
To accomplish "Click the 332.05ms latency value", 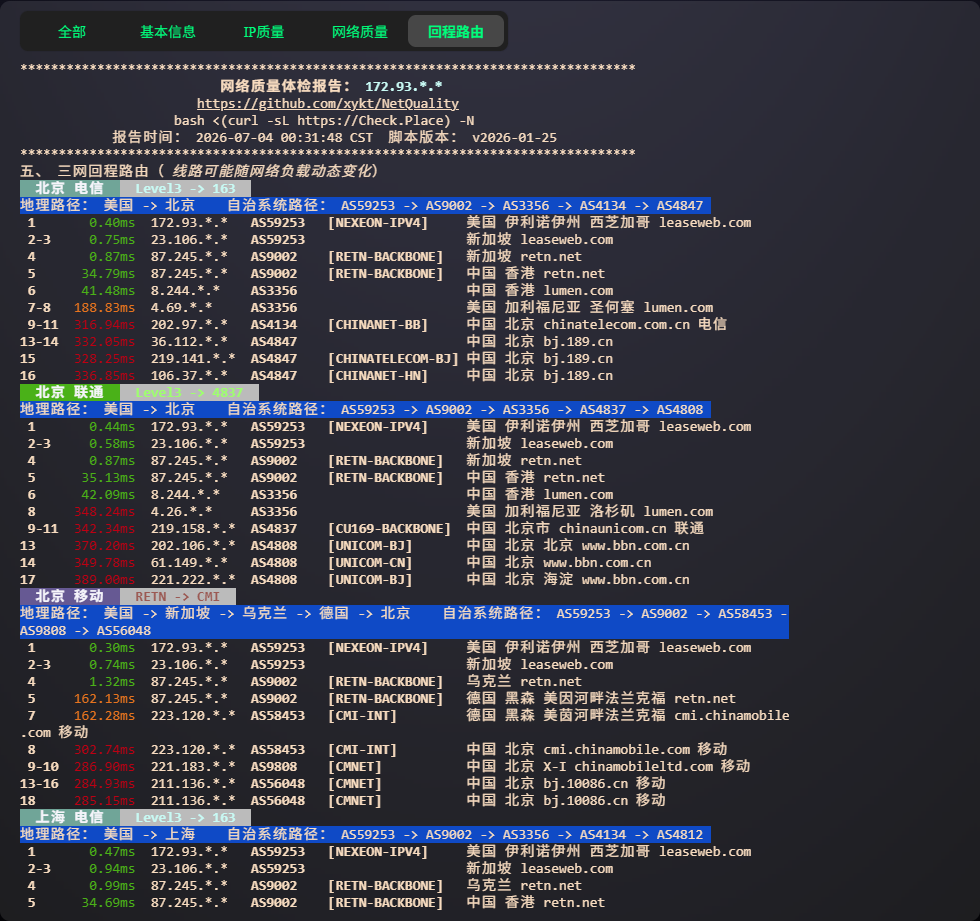I will click(x=104, y=342).
